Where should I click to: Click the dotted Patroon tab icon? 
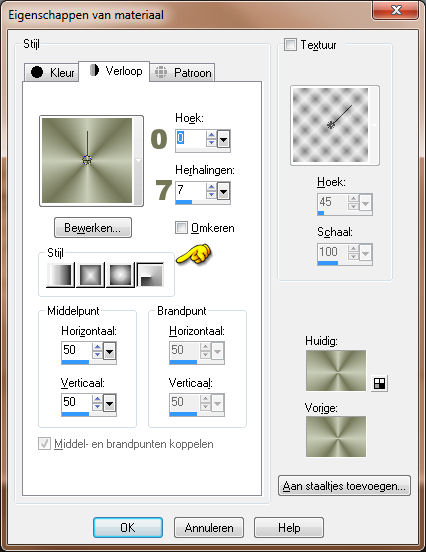161,72
